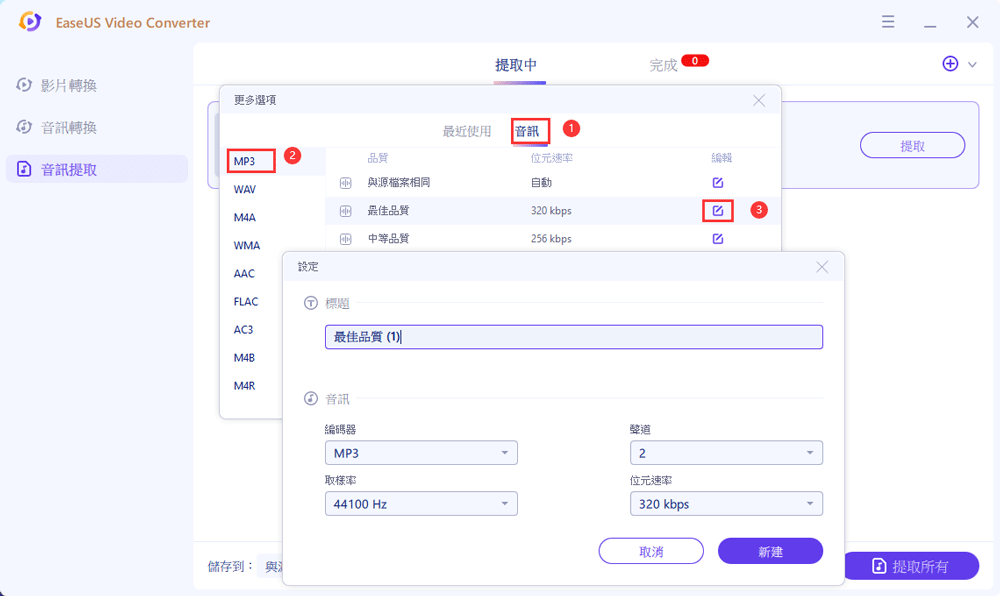Expand the 位元速率 320 kbps dropdown
This screenshot has width=1000, height=596.
pyautogui.click(x=726, y=504)
